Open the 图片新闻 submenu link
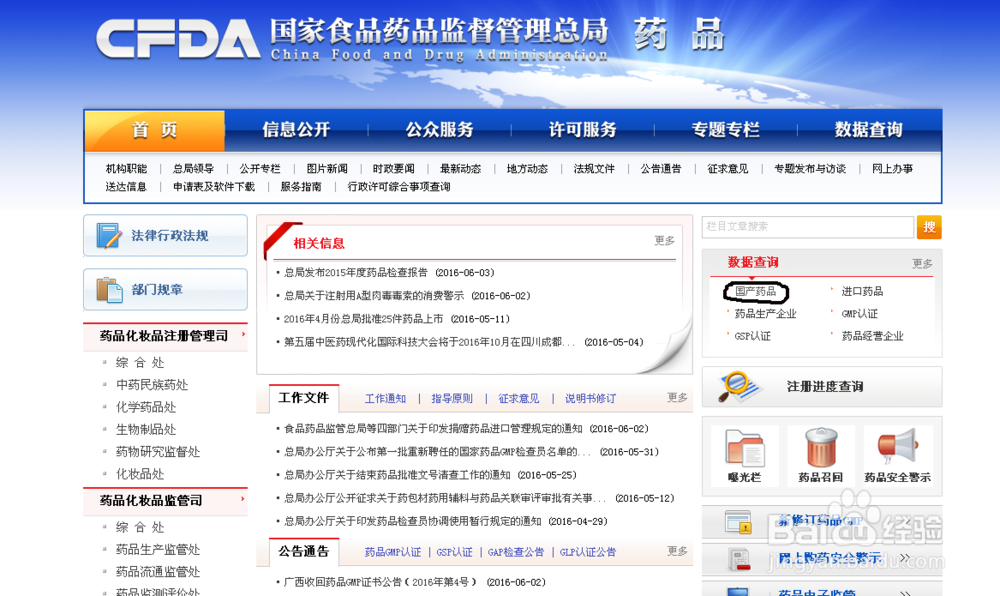 tap(327, 169)
